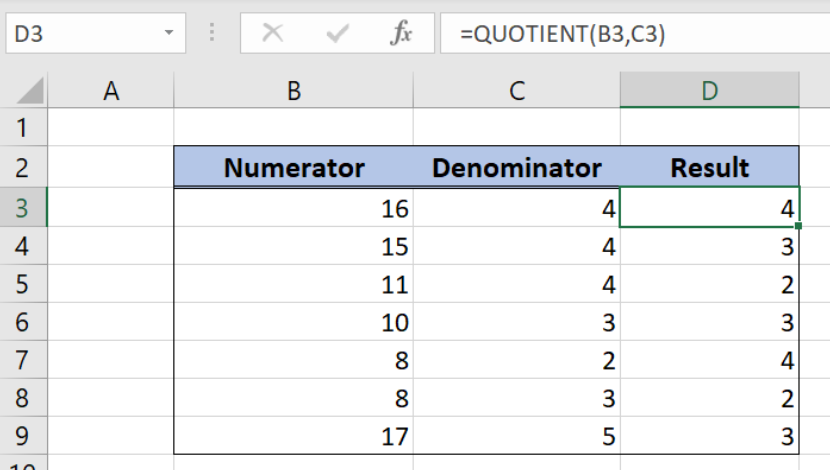Click the Result header cell
This screenshot has height=470, width=830.
pyautogui.click(x=709, y=167)
